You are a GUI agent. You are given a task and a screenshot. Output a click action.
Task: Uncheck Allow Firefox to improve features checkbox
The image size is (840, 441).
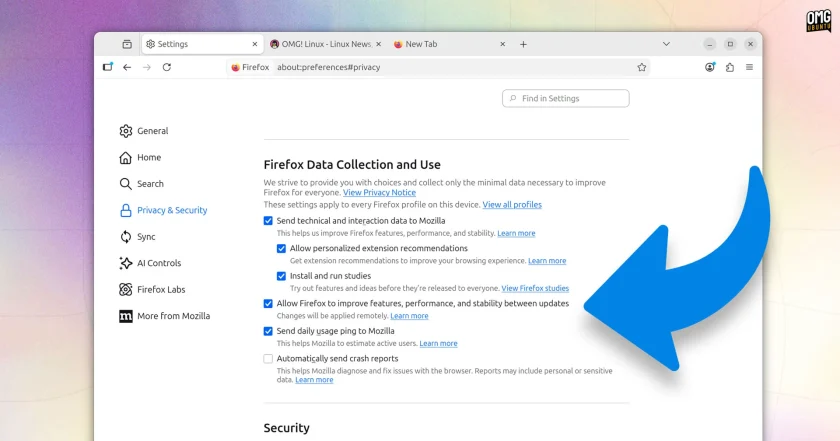pyautogui.click(x=268, y=304)
